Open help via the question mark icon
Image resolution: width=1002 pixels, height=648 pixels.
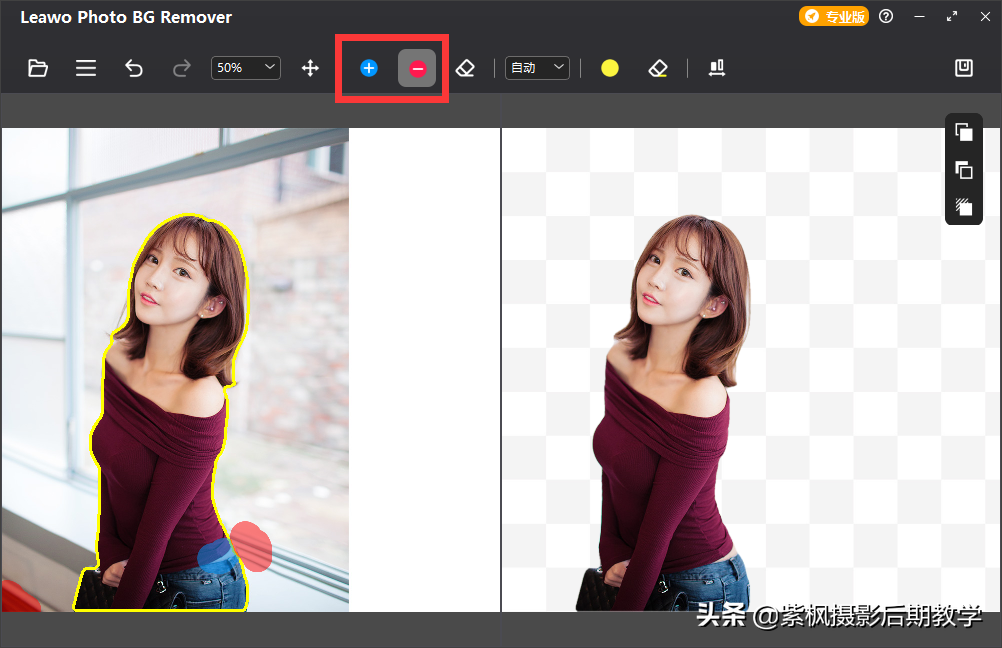pyautogui.click(x=886, y=17)
